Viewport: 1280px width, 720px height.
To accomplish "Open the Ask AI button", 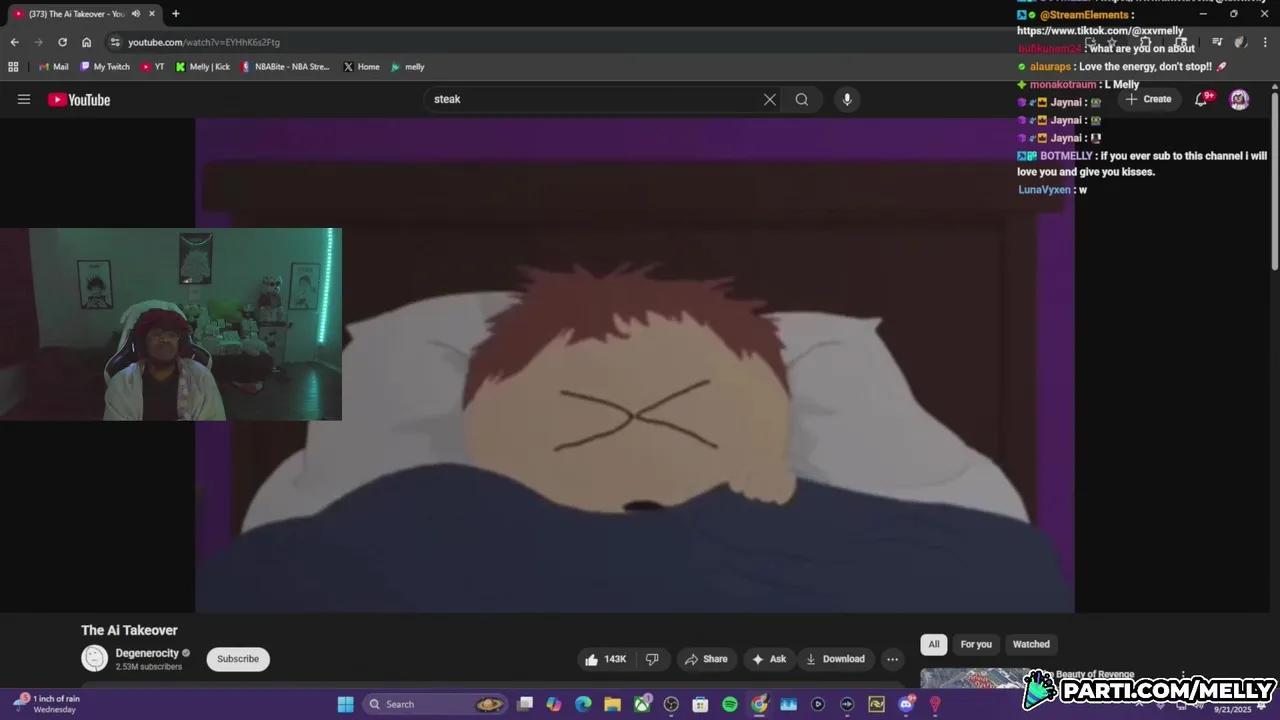I will pos(769,659).
